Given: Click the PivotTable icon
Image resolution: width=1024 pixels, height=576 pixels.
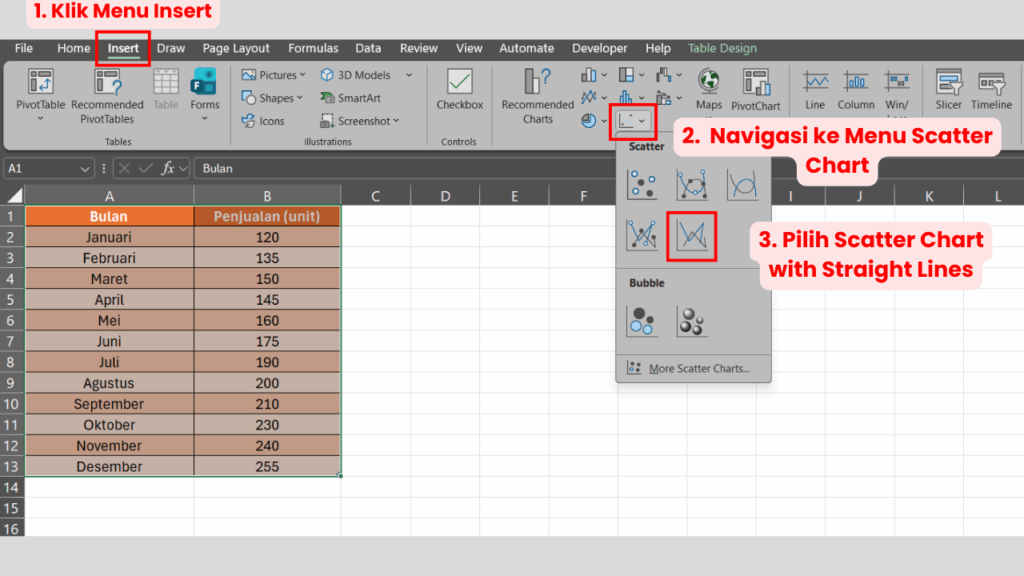Looking at the screenshot, I should click(x=40, y=85).
